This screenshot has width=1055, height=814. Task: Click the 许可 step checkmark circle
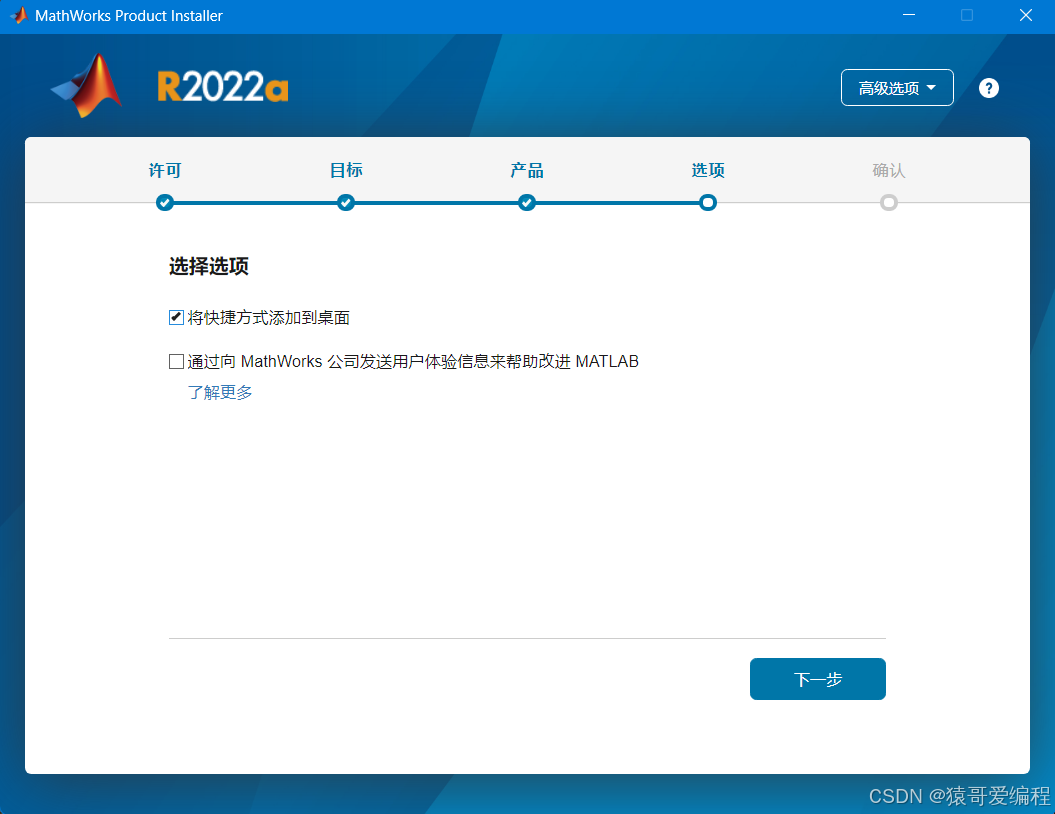[x=165, y=202]
